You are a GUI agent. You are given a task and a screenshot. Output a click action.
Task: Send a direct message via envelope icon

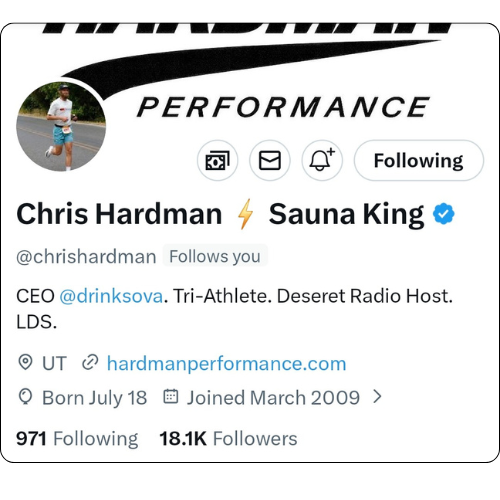(270, 161)
